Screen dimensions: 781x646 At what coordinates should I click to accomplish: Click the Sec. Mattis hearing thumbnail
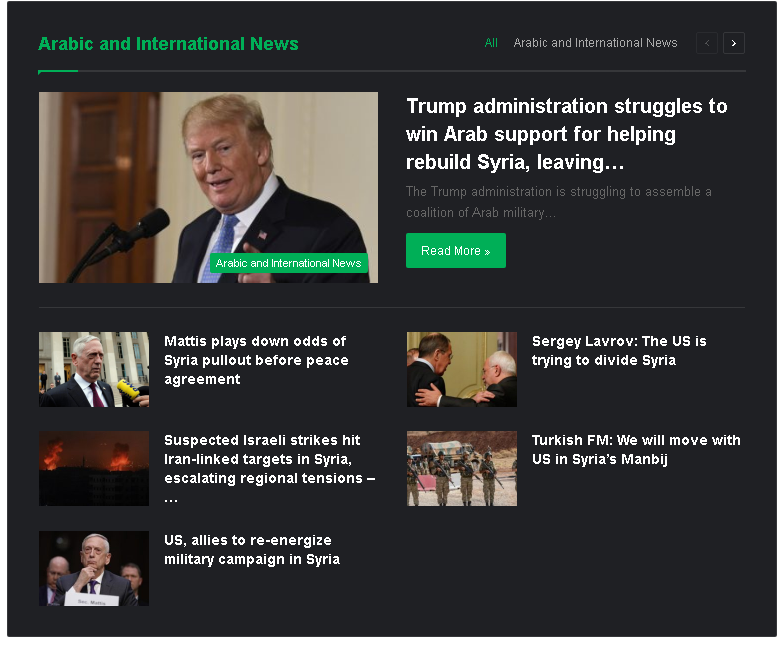point(94,568)
